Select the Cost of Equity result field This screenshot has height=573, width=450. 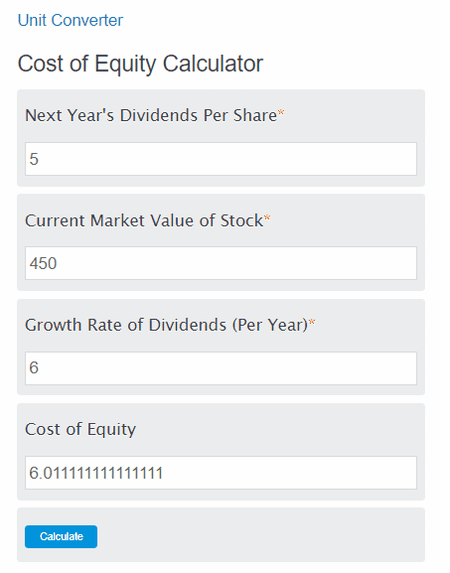221,473
